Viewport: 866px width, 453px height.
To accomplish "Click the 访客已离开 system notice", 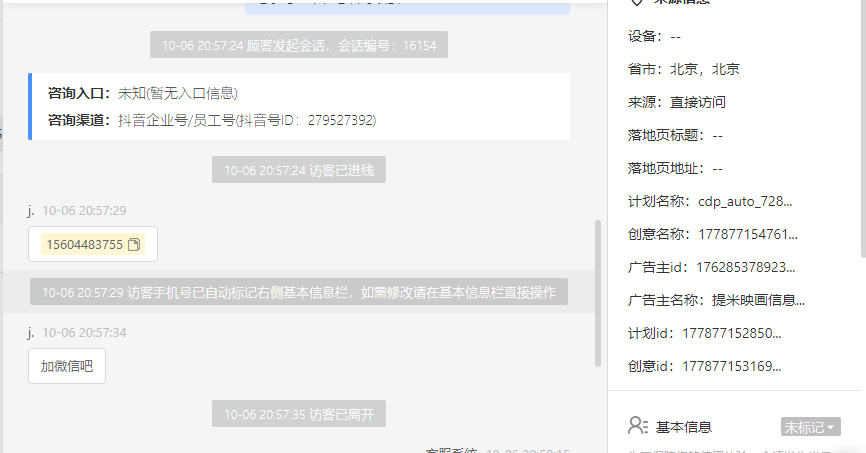I will pyautogui.click(x=299, y=414).
